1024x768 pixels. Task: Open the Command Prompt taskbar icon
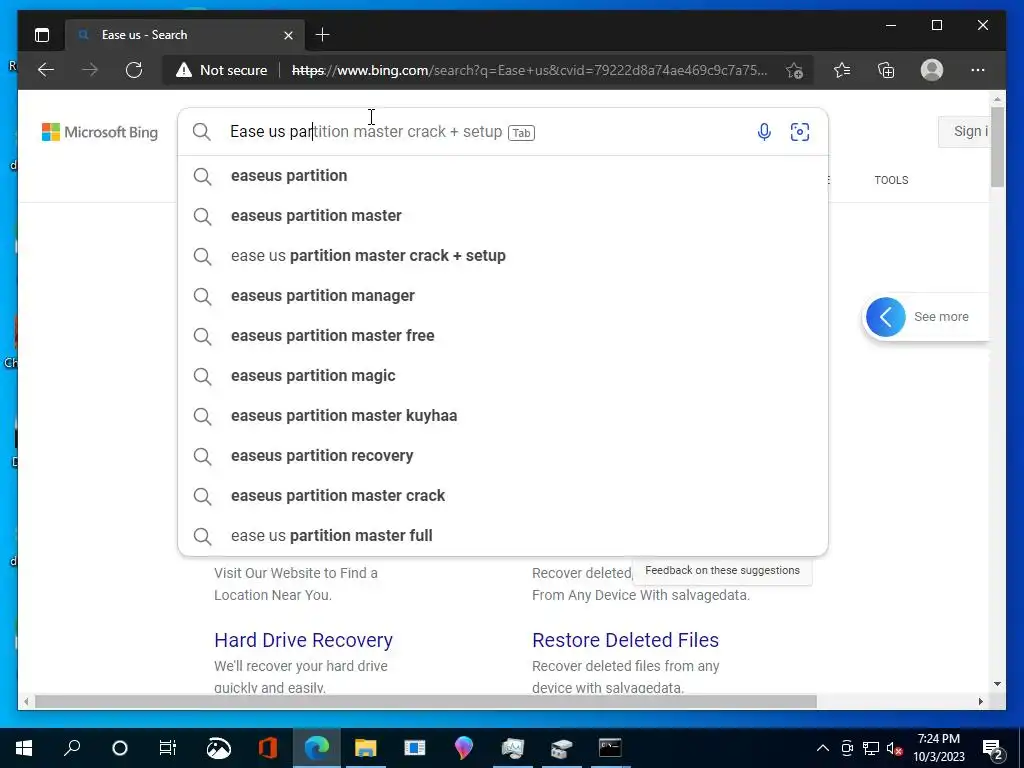tap(610, 748)
